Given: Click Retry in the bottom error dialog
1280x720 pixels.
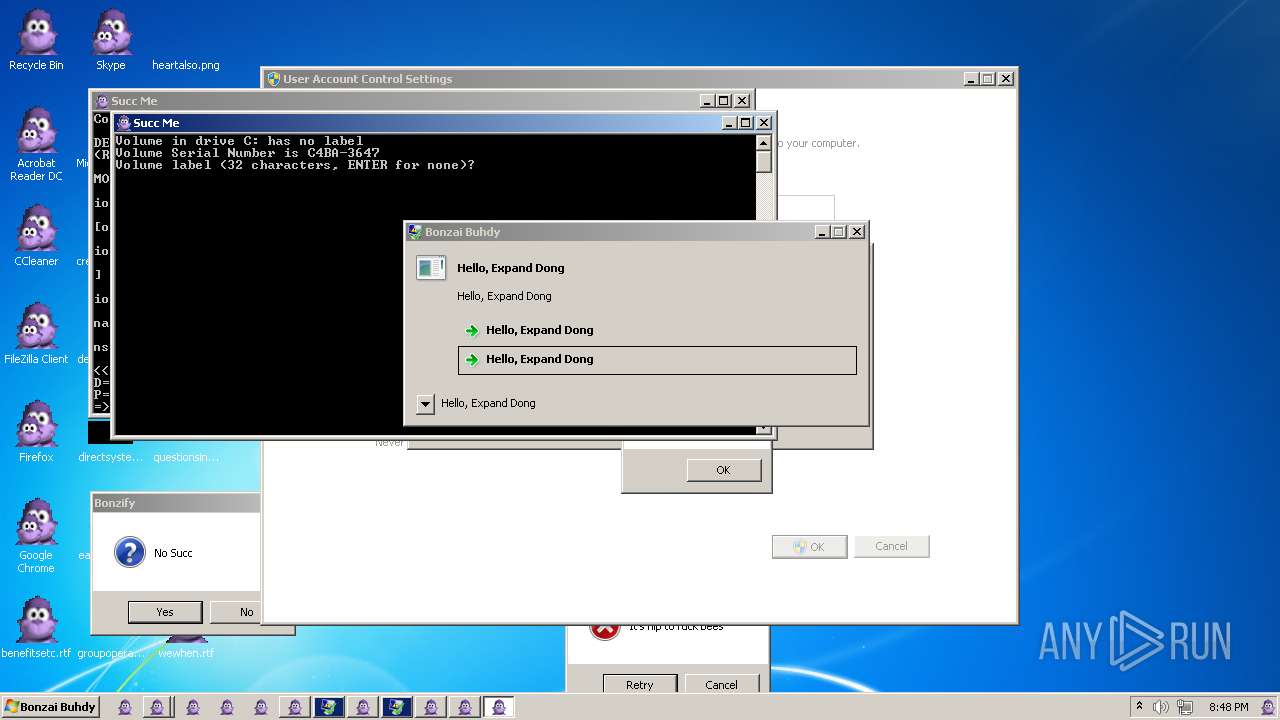Looking at the screenshot, I should 640,685.
